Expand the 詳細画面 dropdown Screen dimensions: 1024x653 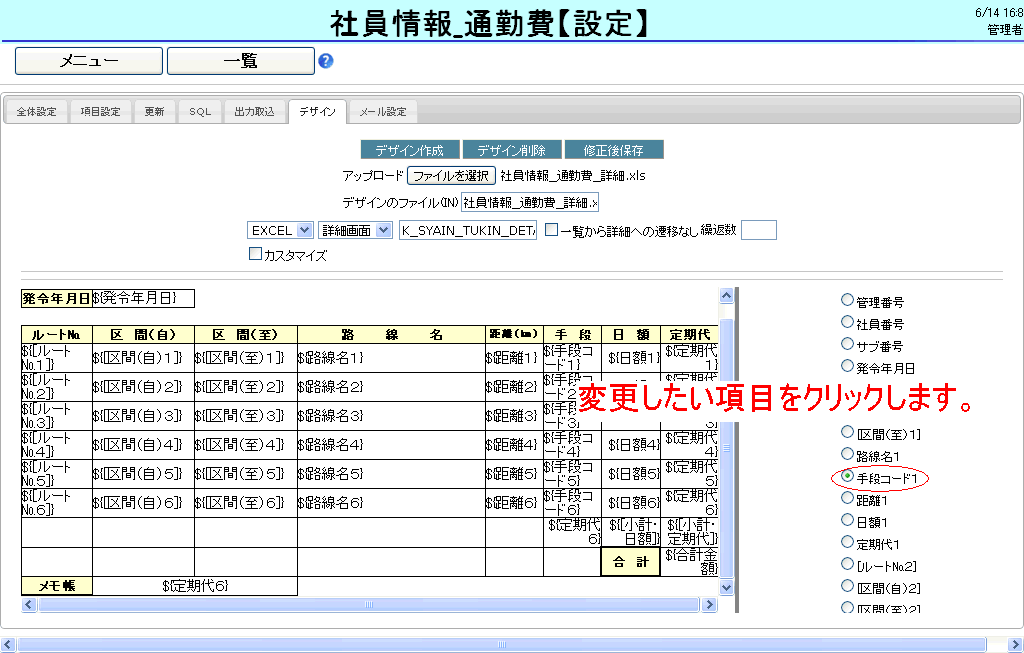point(355,230)
